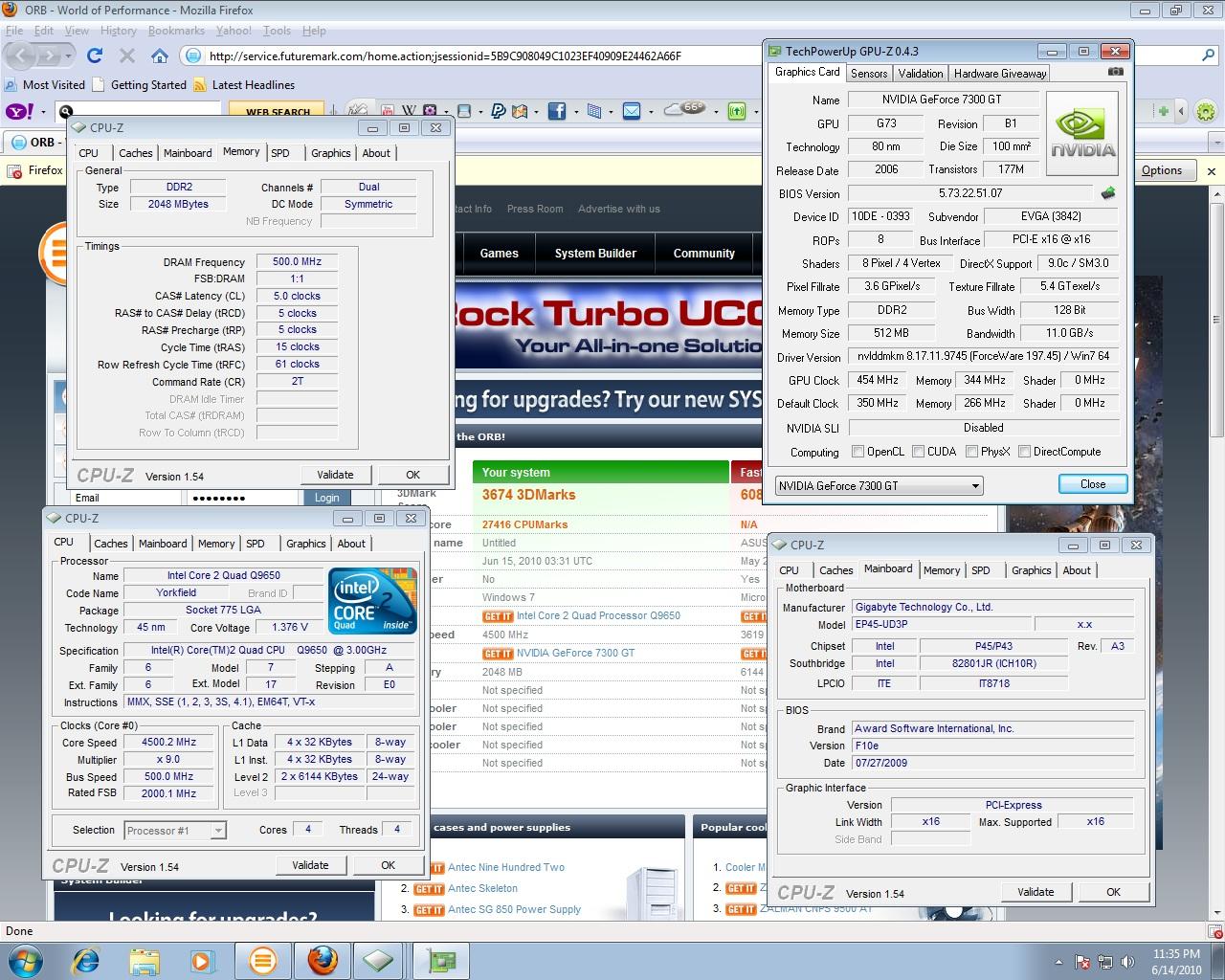
Task: Open Facebook from Yahoo toolbar
Action: [556, 112]
